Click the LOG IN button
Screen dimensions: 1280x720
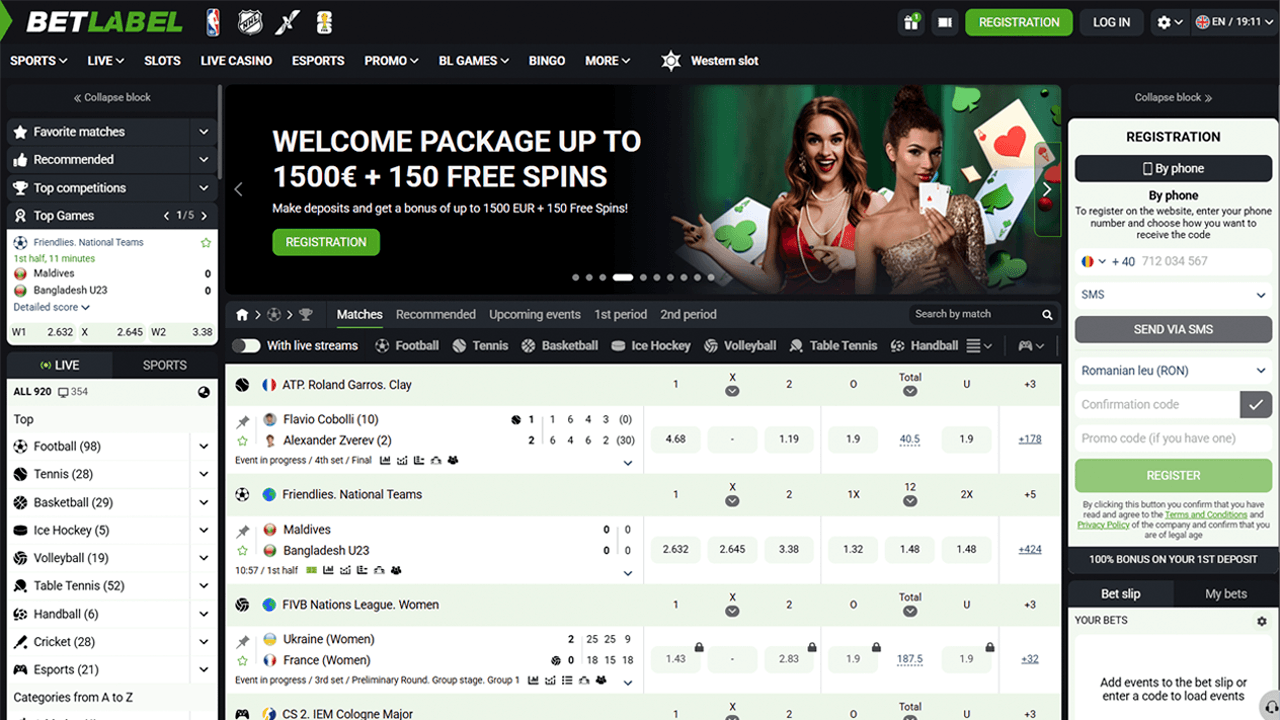click(1111, 22)
